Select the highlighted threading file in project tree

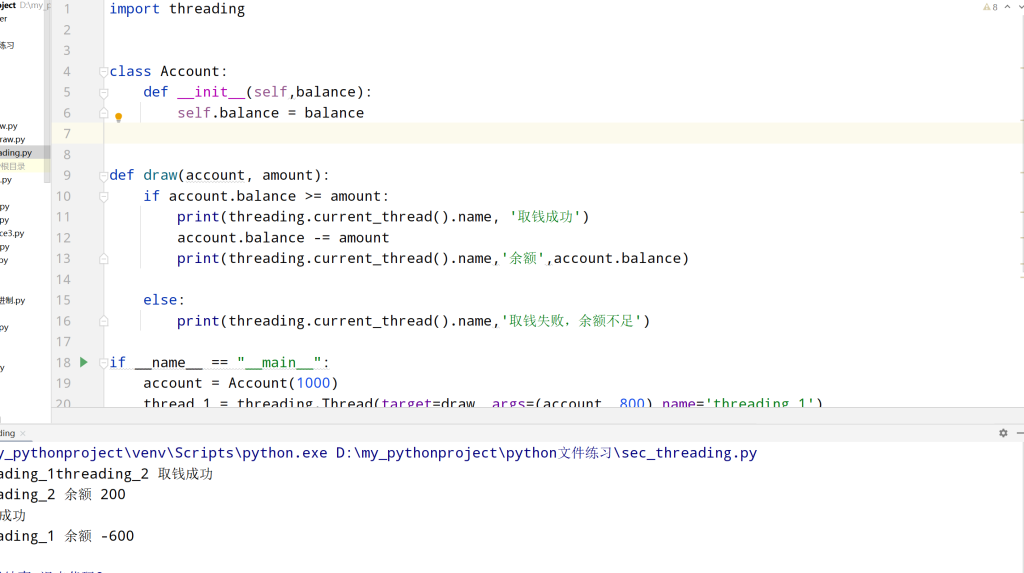click(x=17, y=153)
